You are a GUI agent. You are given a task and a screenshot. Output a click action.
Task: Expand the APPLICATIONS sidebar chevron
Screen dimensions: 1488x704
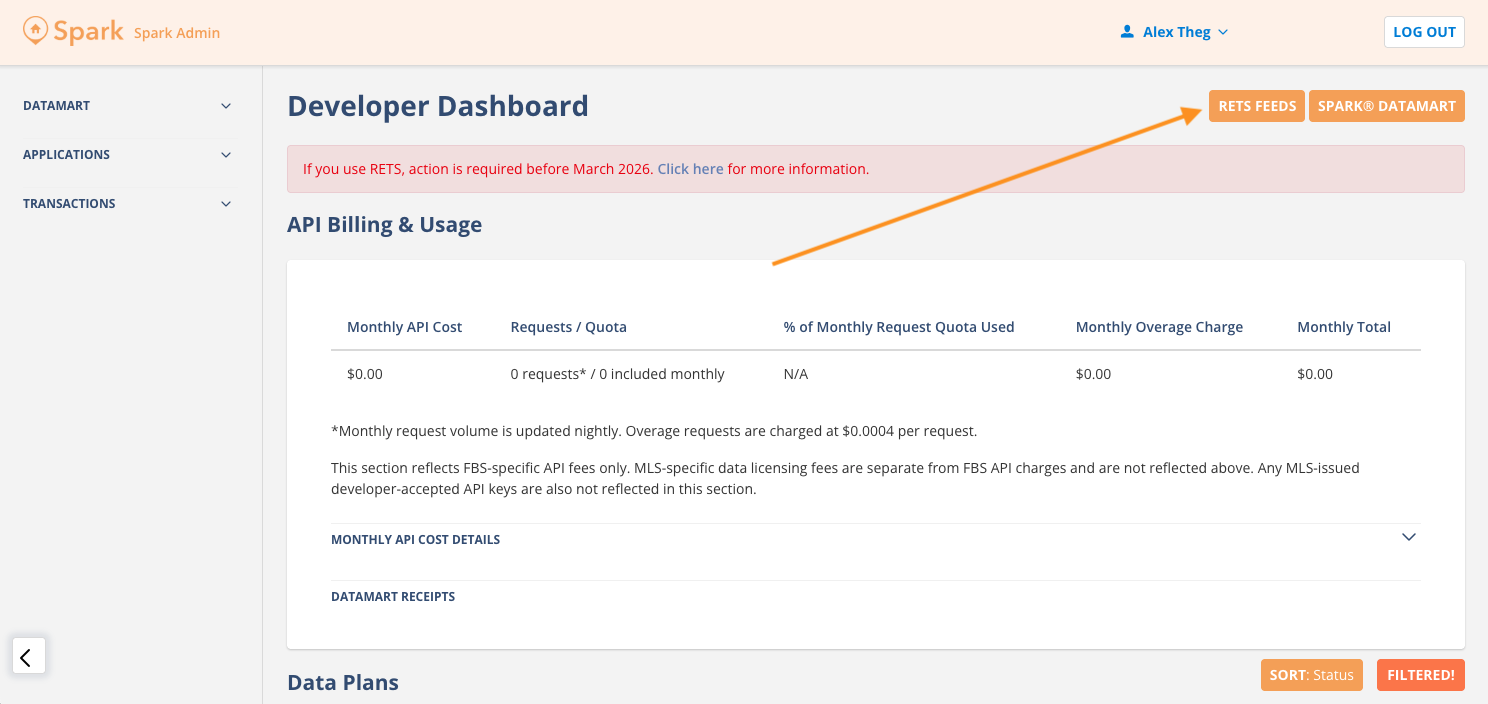point(226,155)
